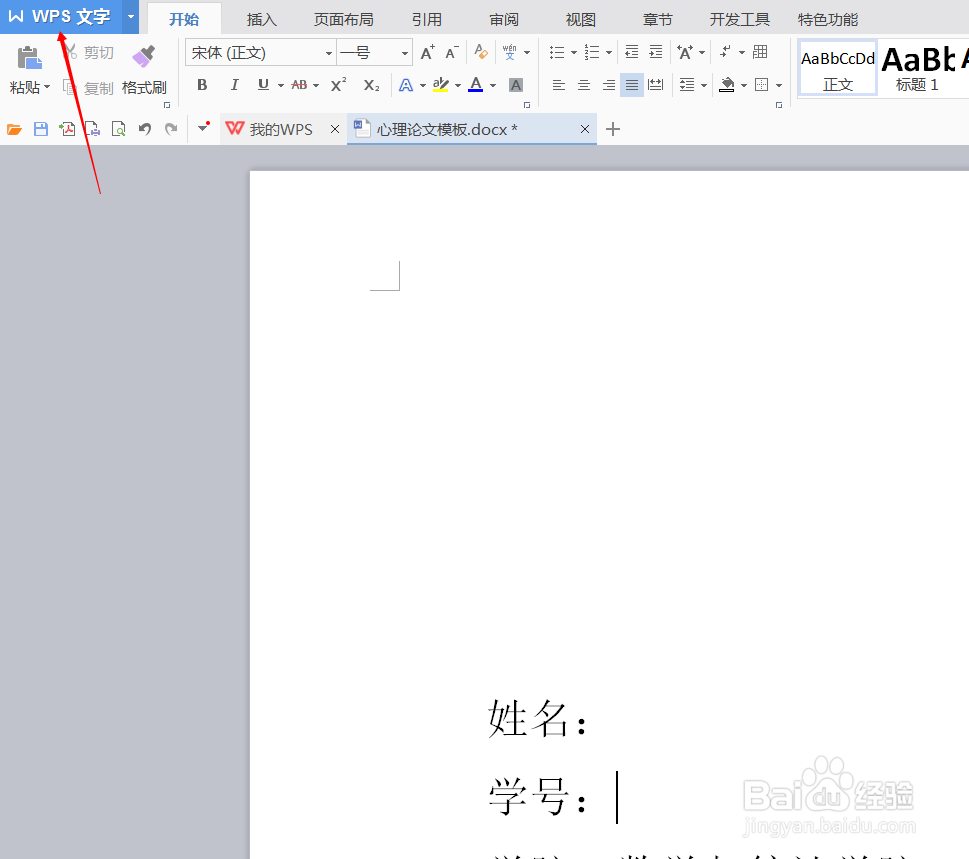Expand the 粘贴 paste options arrow
The width and height of the screenshot is (969, 859).
47,87
